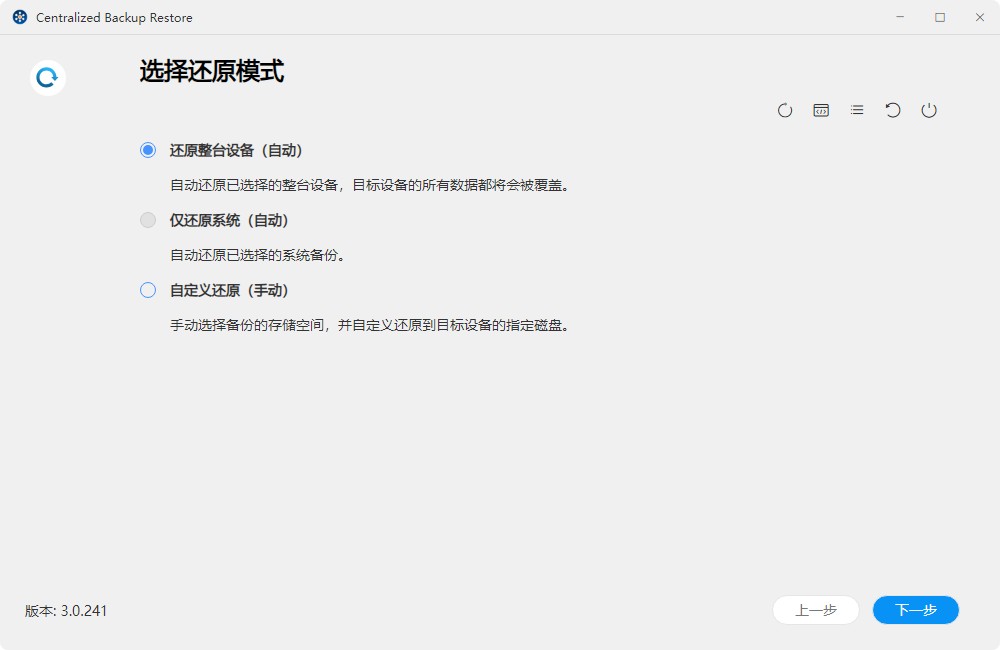The height and width of the screenshot is (650, 1000).
Task: Click the Centralized Backup Restore title bar icon
Action: click(x=18, y=17)
